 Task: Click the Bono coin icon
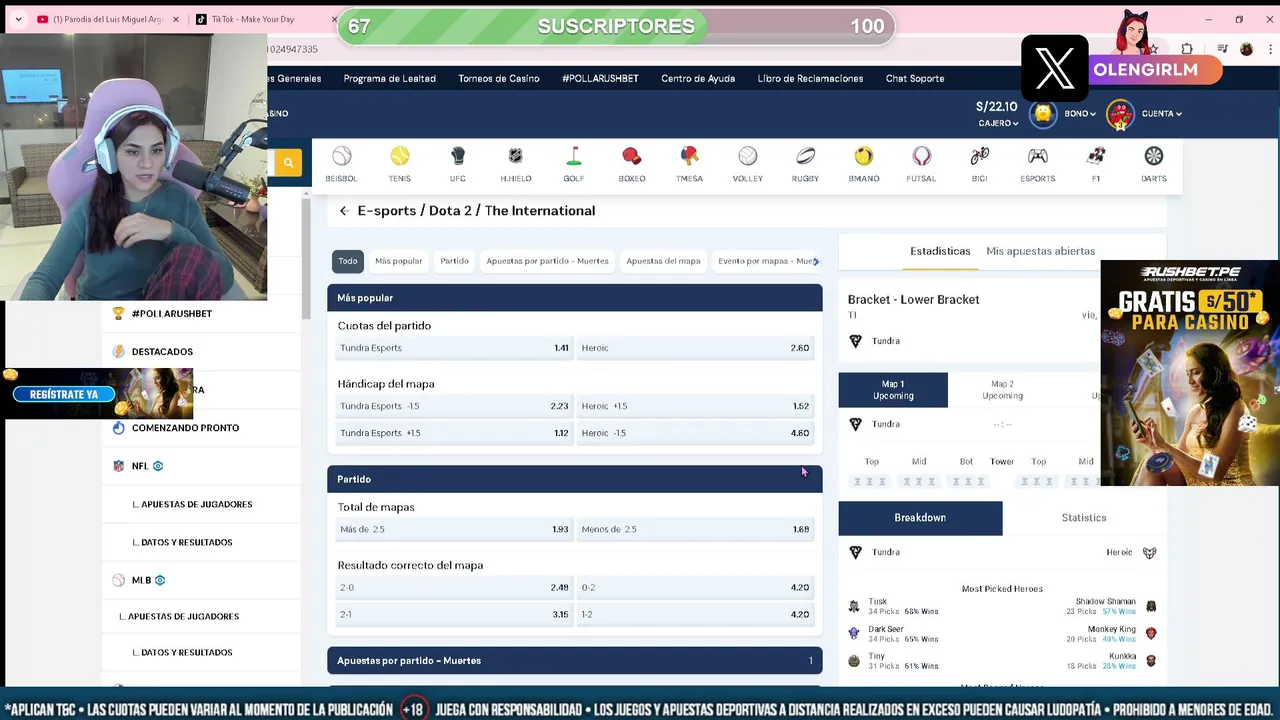tap(1043, 114)
